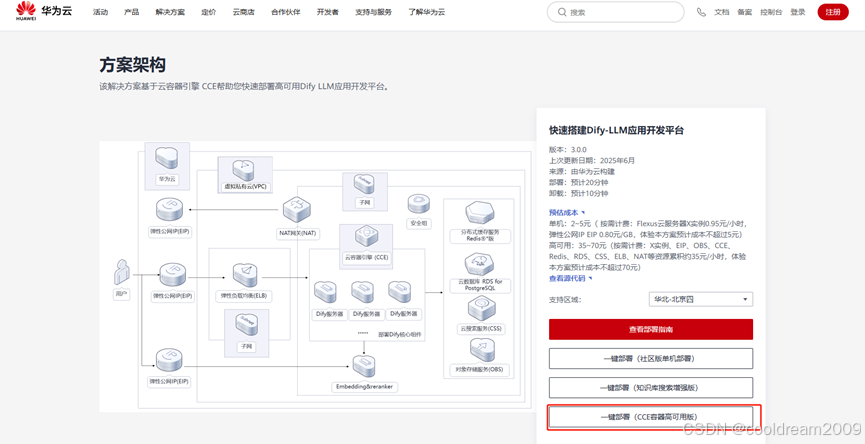Click the 方案架构 heading
The height and width of the screenshot is (444, 865).
point(132,66)
